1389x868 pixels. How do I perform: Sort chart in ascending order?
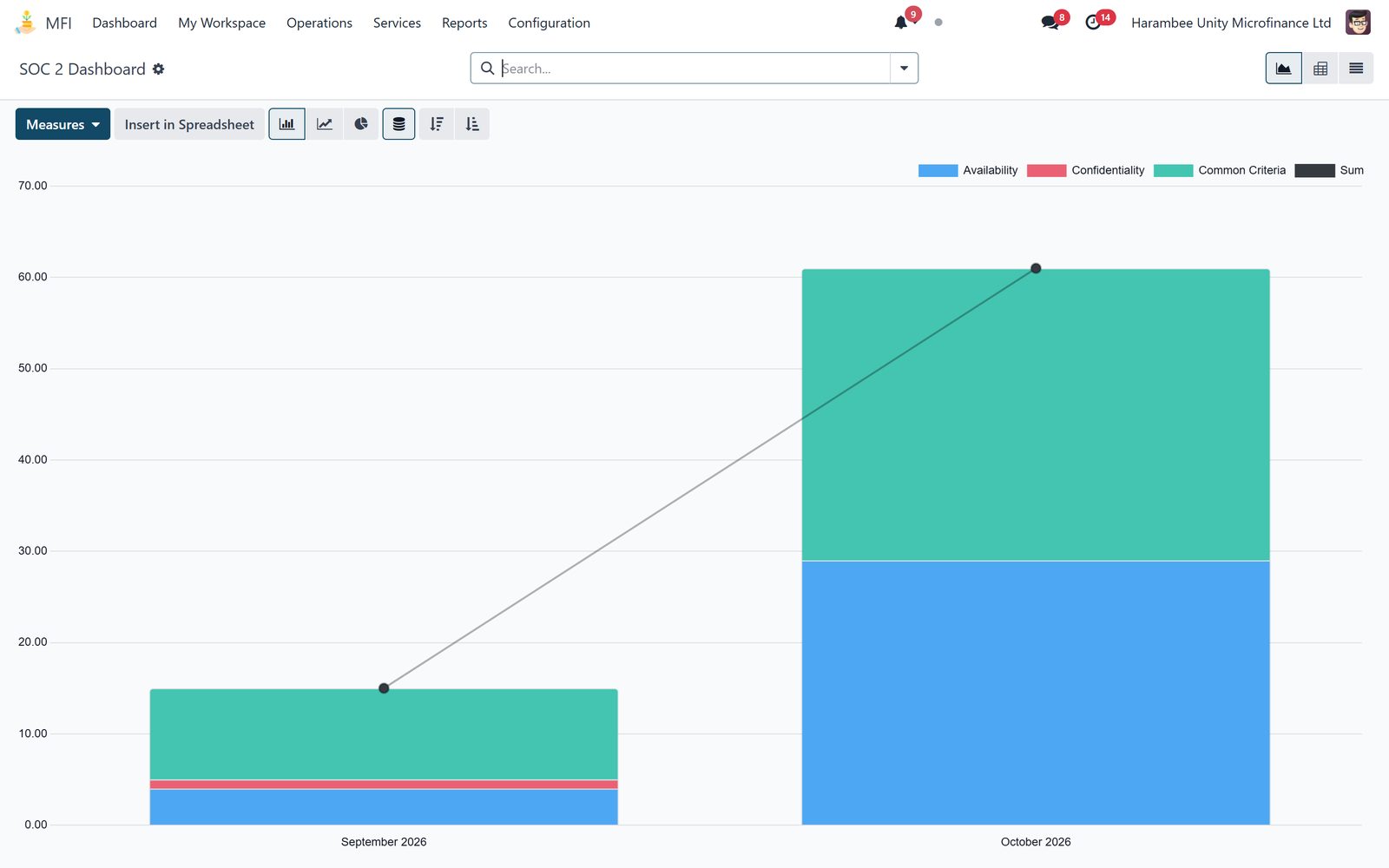click(472, 124)
